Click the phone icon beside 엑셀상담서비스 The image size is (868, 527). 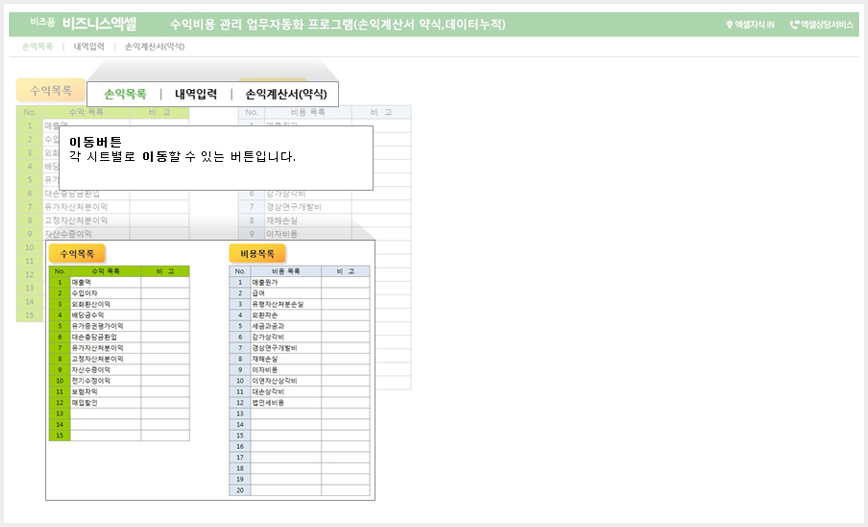tap(794, 24)
